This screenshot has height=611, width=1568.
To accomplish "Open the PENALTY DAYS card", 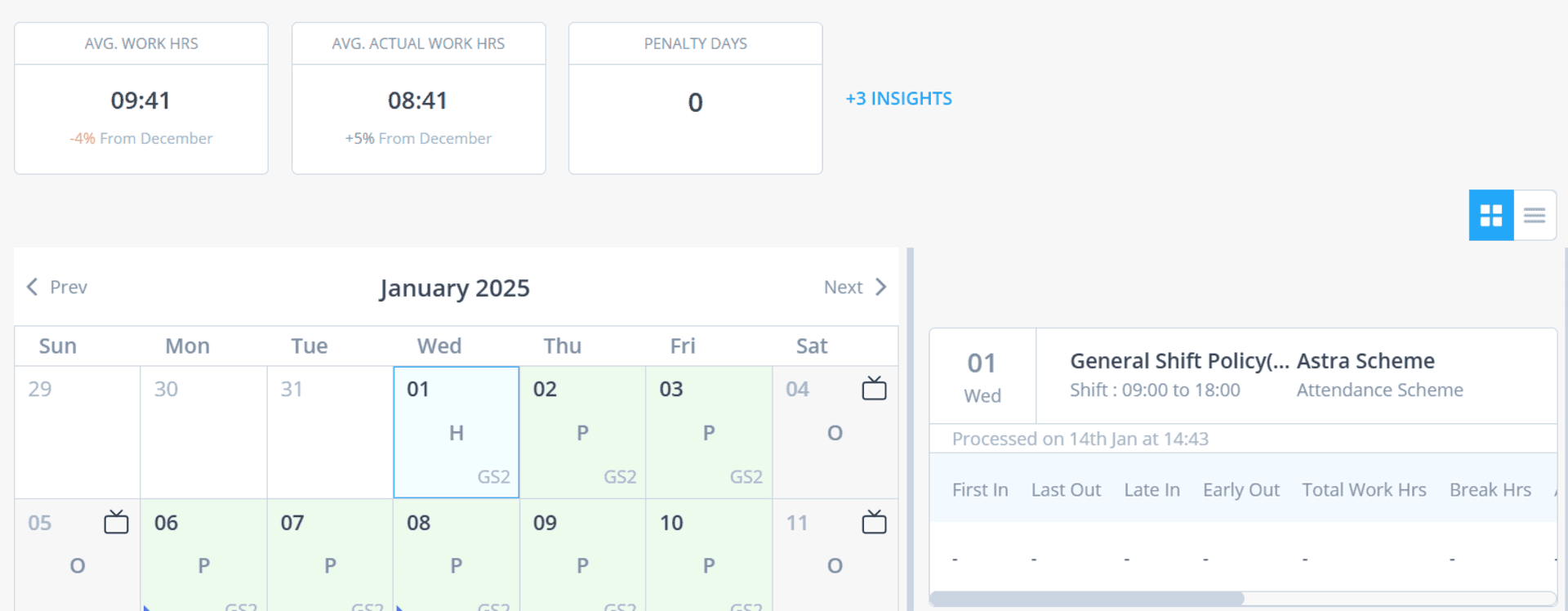I will click(695, 98).
